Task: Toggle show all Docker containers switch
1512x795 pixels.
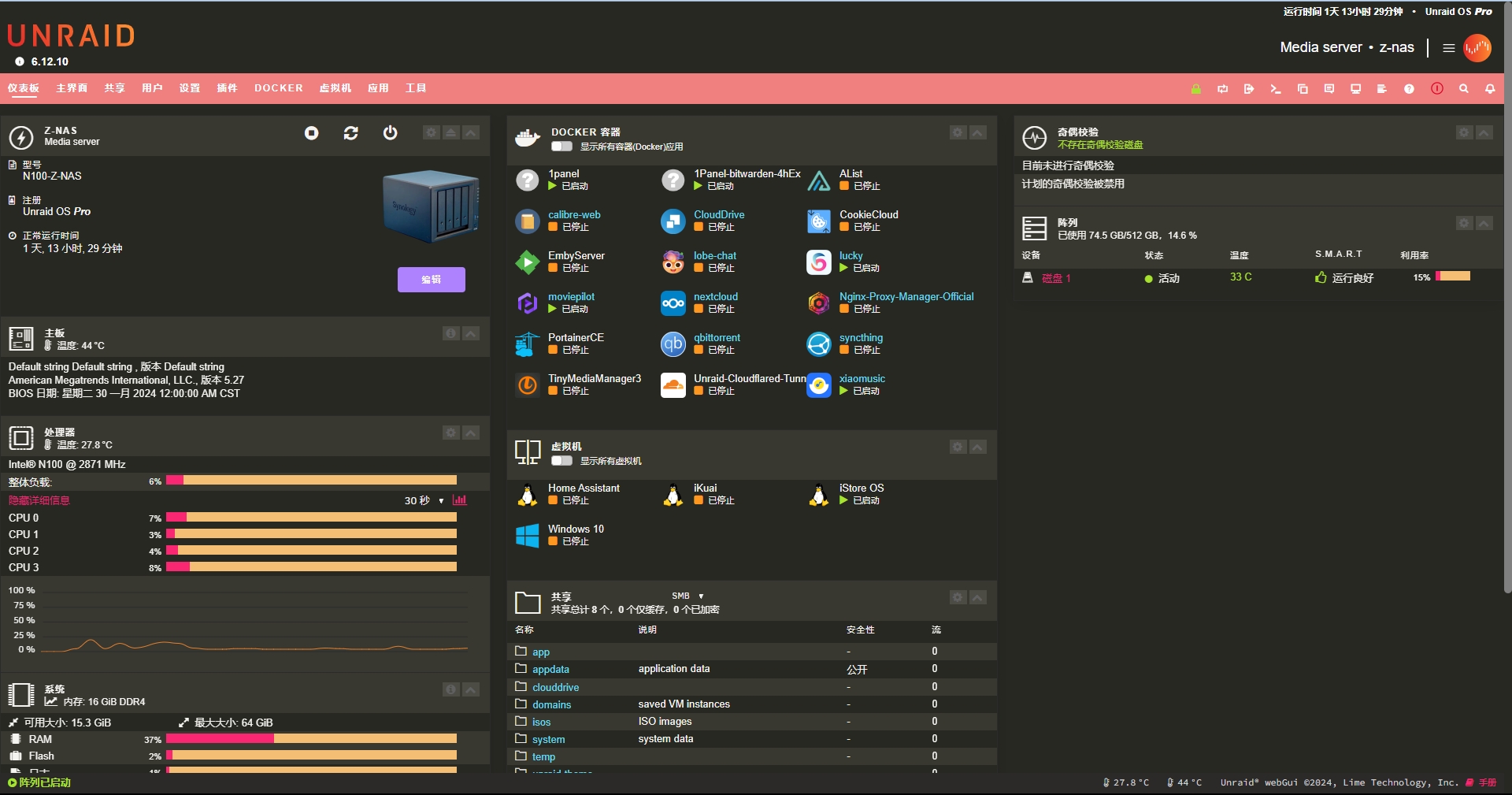Action: 561,147
